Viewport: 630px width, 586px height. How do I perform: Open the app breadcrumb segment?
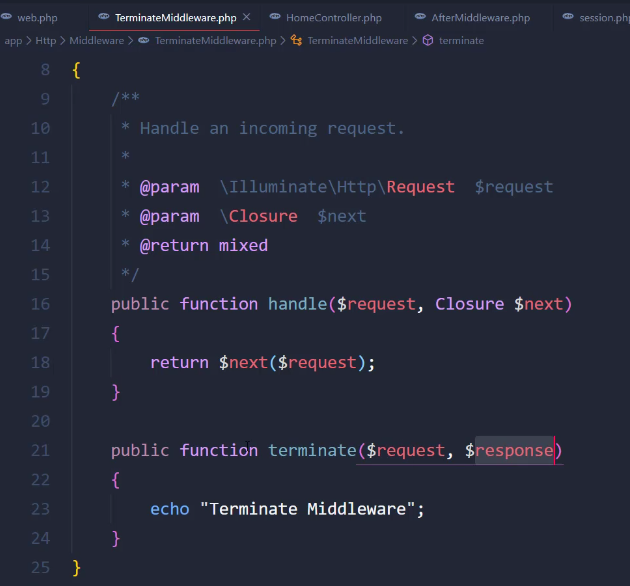coord(13,41)
